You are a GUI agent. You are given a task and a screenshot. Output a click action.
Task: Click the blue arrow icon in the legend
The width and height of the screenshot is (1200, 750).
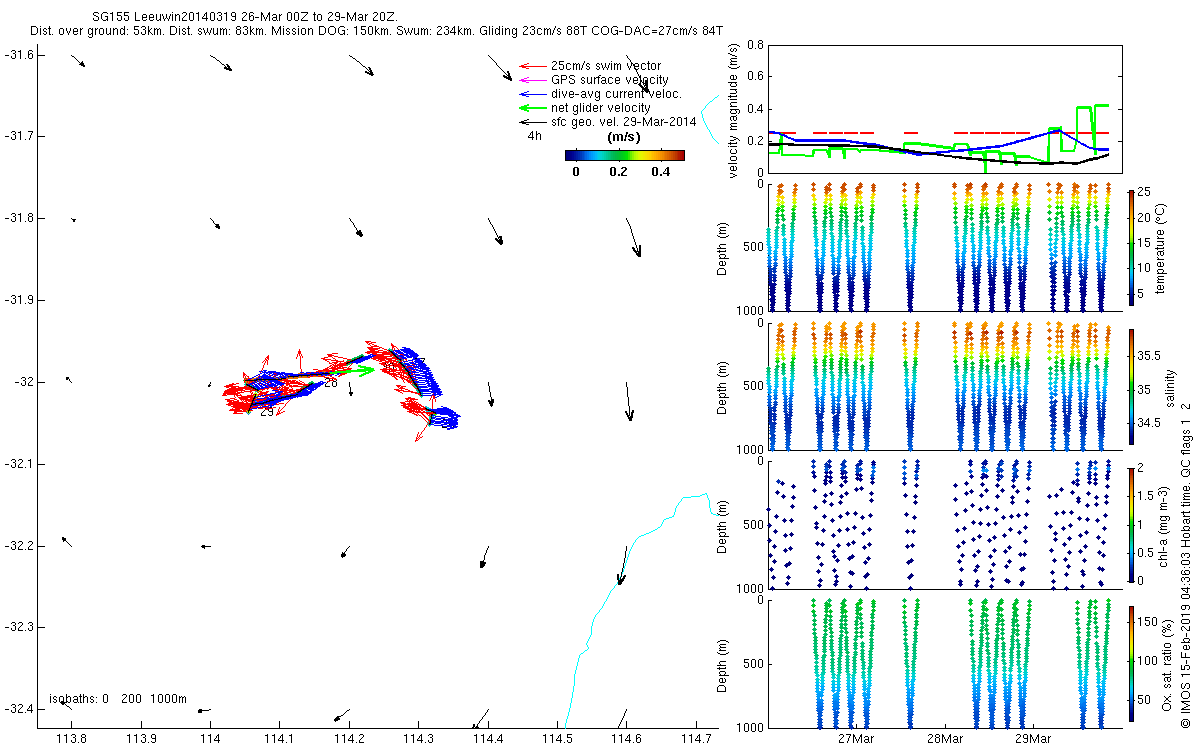(531, 93)
